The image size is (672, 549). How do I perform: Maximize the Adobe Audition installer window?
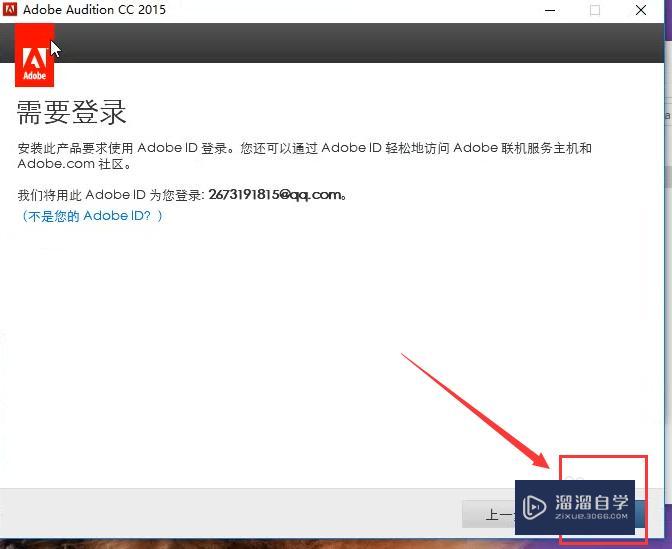pyautogui.click(x=595, y=10)
